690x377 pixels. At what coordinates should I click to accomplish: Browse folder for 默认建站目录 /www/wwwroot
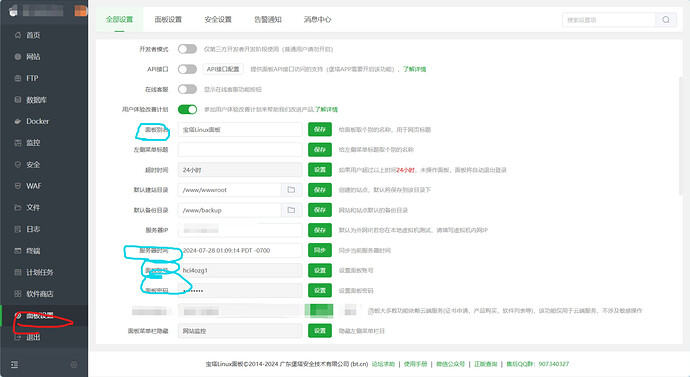pyautogui.click(x=291, y=190)
